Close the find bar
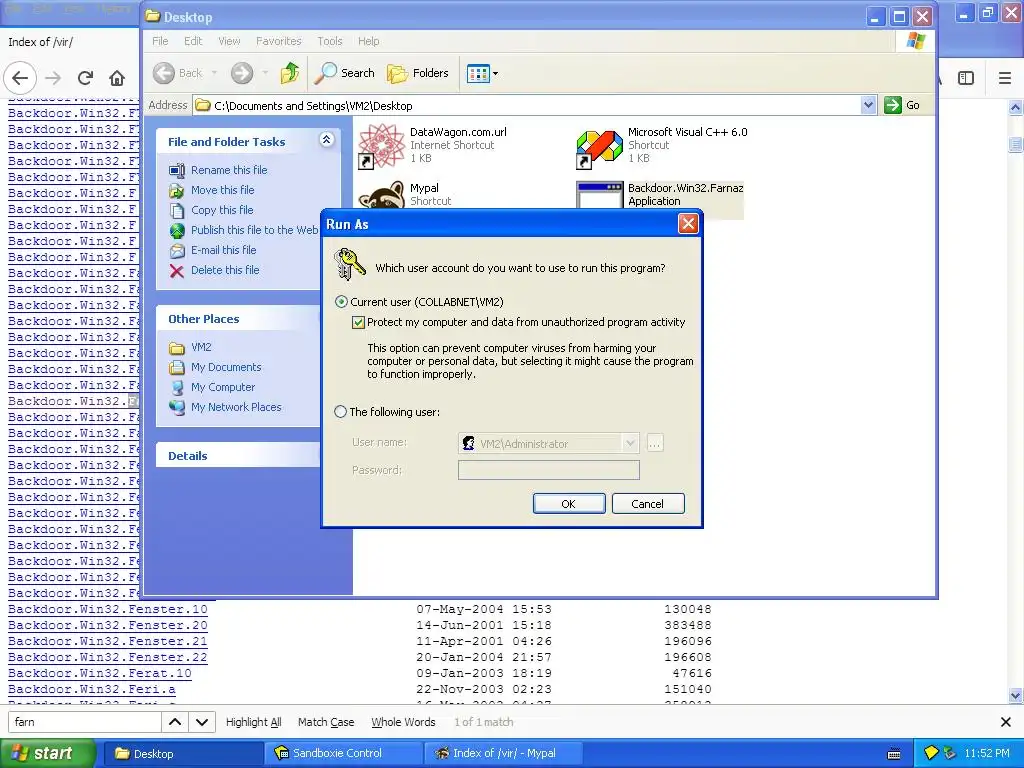The height and width of the screenshot is (768, 1024). [x=1006, y=722]
